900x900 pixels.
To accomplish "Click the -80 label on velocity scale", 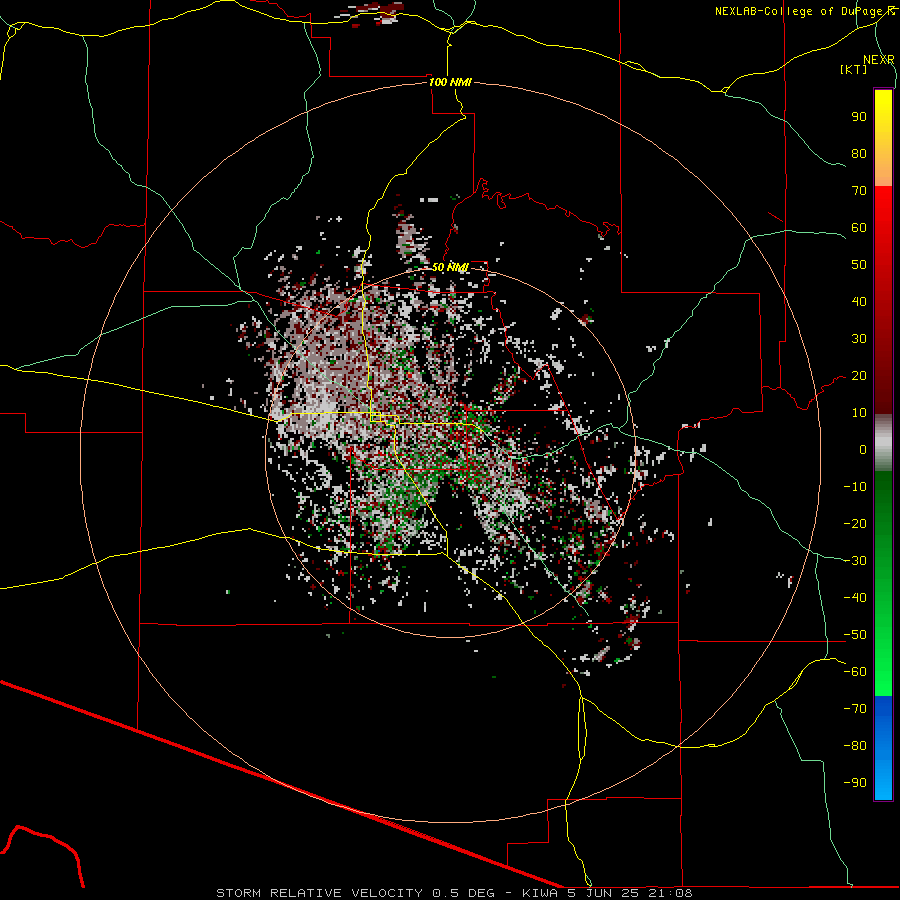I will 855,746.
